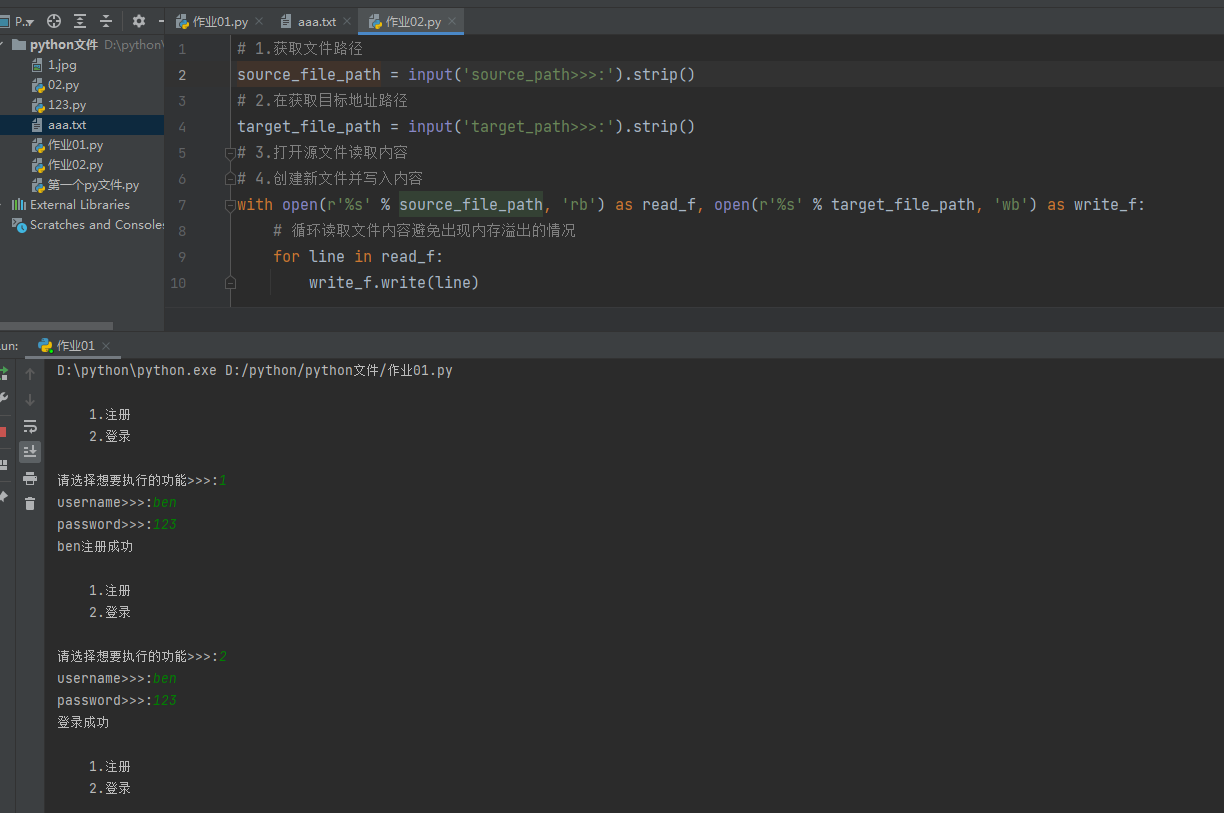The height and width of the screenshot is (813, 1224).
Task: Select 第一个py文件.py in the project tree
Action: 82,185
